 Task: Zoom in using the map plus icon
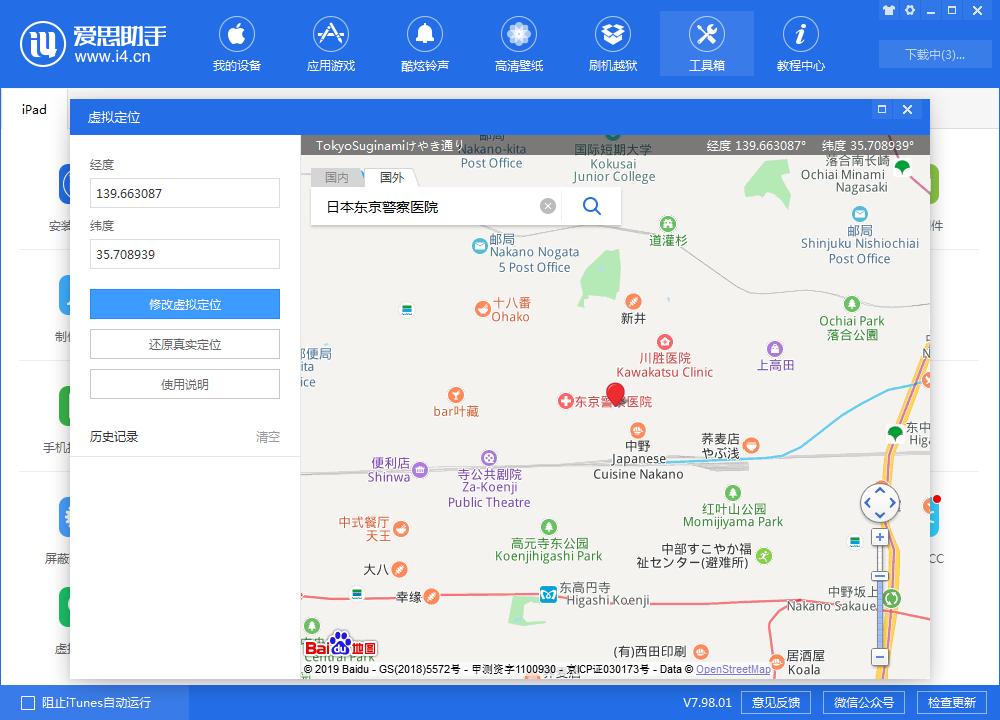(x=879, y=537)
